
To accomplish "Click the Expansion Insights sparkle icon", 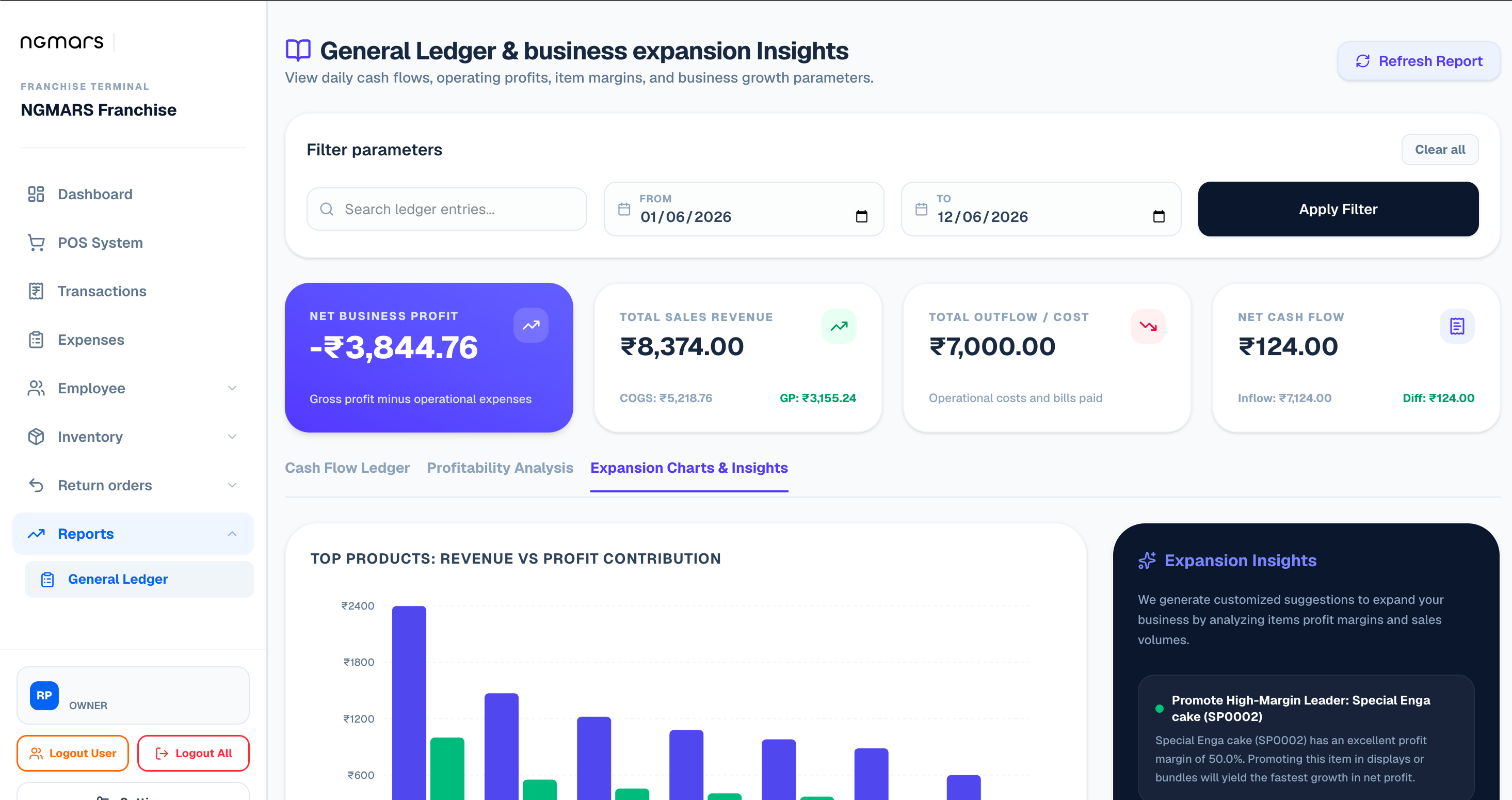I will pyautogui.click(x=1148, y=561).
